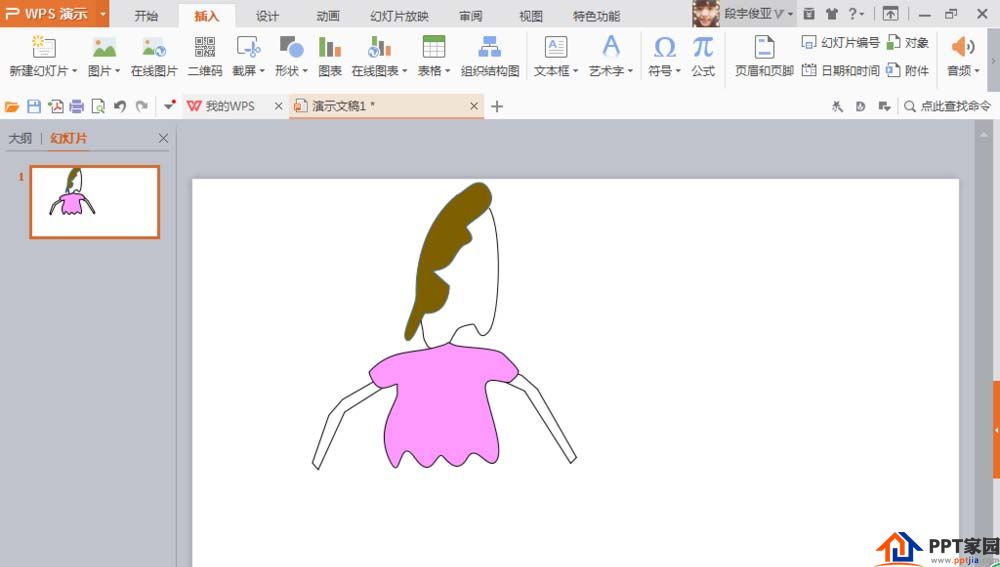Open the 幻灯片放映 slideshow tab
Viewport: 1000px width, 567px height.
tap(399, 16)
